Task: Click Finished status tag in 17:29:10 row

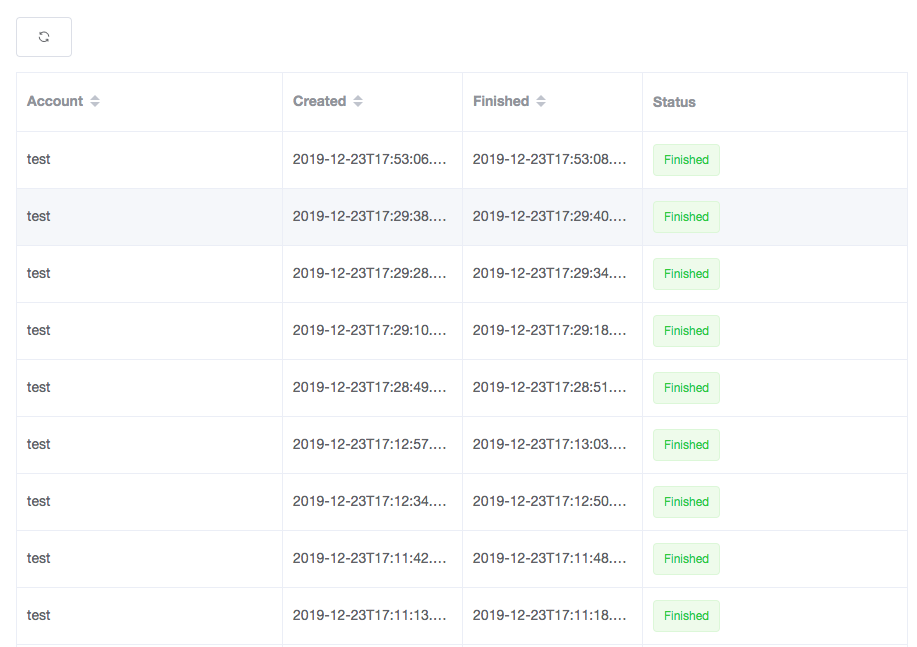Action: tap(686, 331)
